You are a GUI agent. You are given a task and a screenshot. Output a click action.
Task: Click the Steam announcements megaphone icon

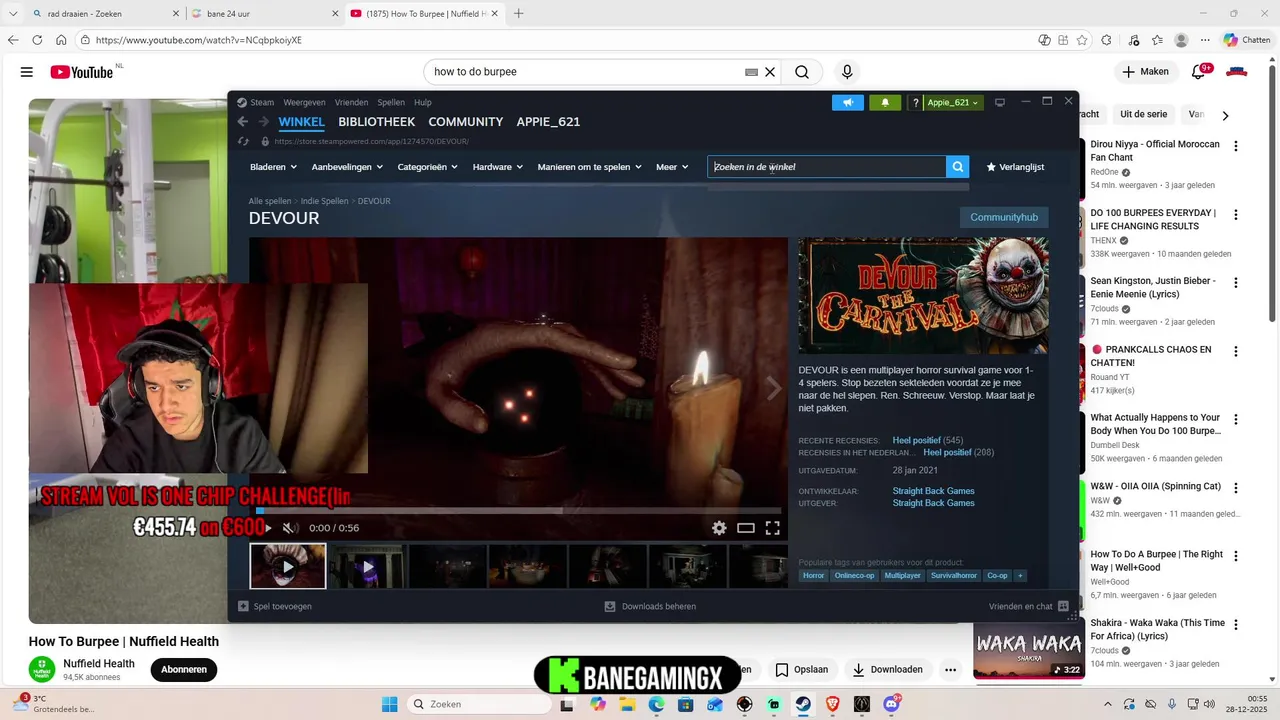(x=847, y=102)
